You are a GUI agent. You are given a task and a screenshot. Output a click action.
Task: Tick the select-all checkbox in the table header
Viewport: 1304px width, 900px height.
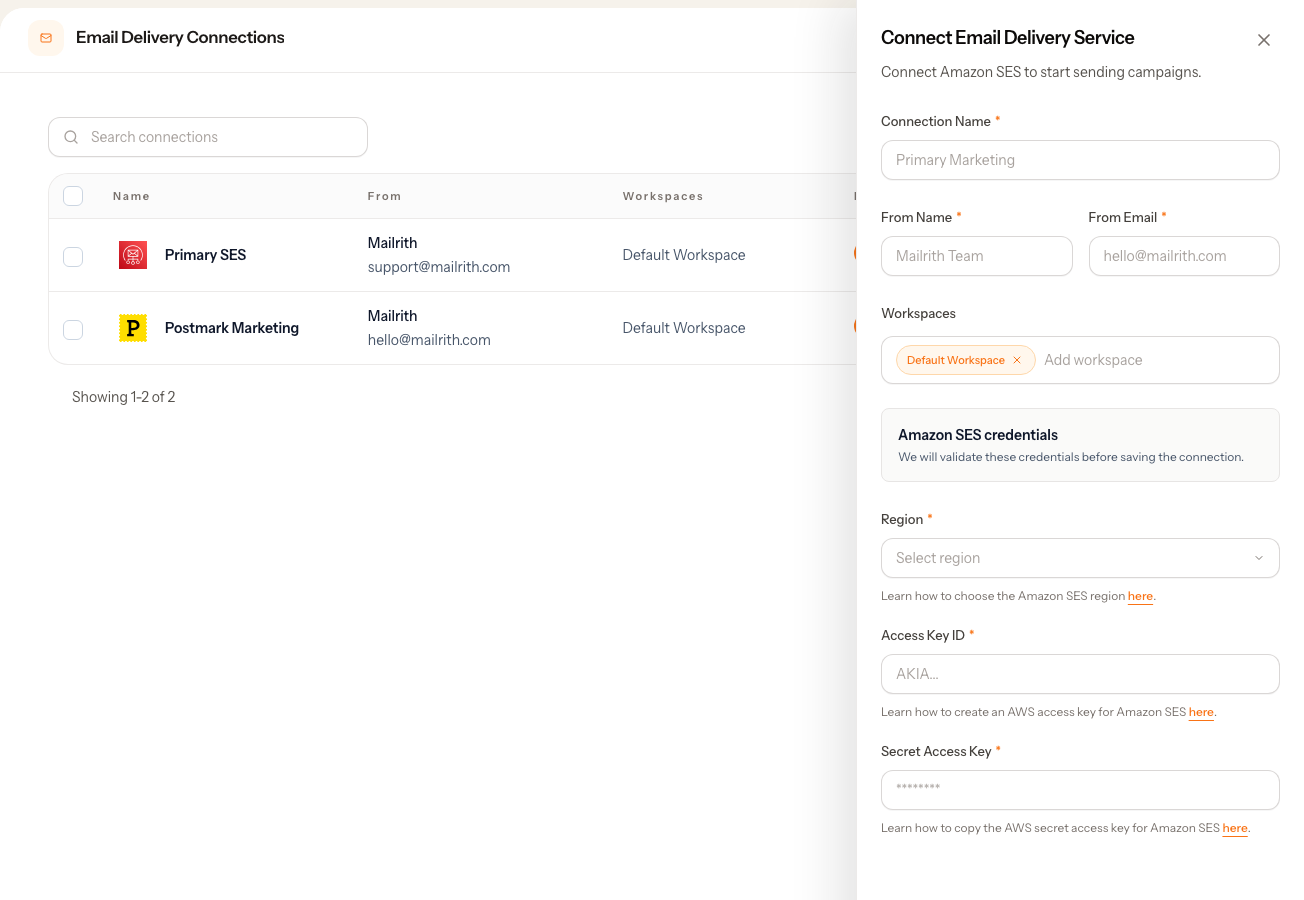coord(73,196)
